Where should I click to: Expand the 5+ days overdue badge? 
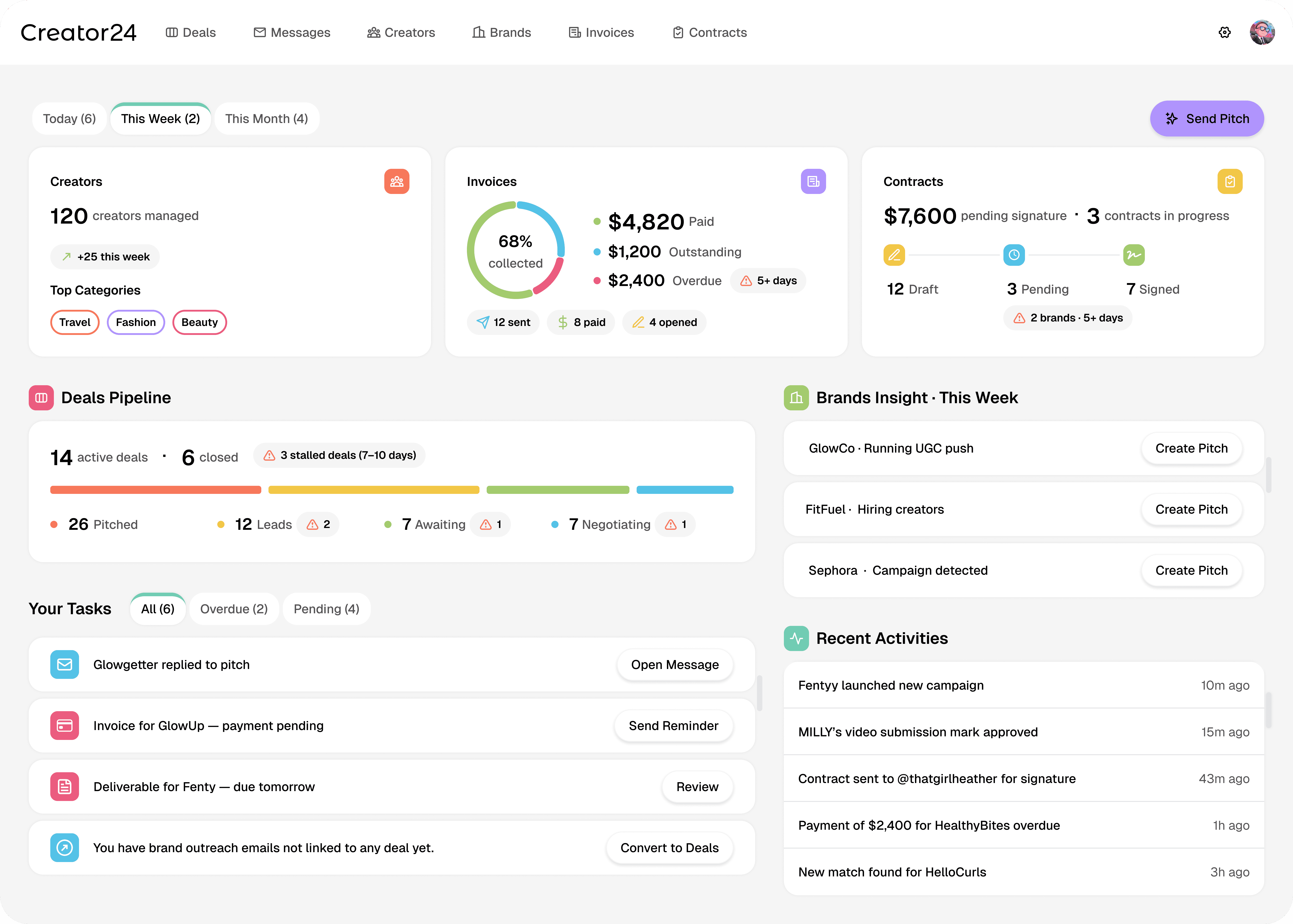[x=768, y=281]
